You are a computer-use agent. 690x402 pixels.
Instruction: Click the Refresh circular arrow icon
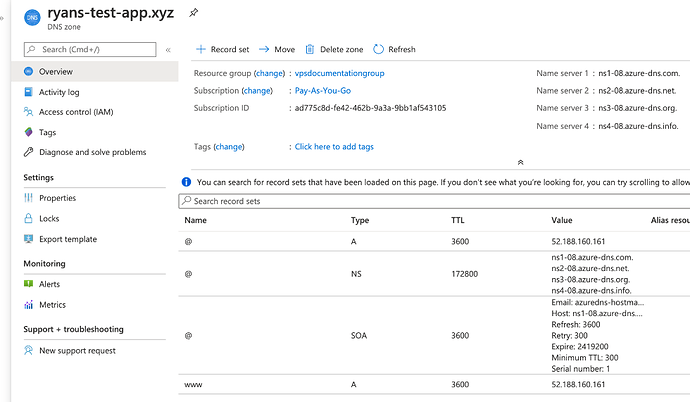tap(378, 49)
